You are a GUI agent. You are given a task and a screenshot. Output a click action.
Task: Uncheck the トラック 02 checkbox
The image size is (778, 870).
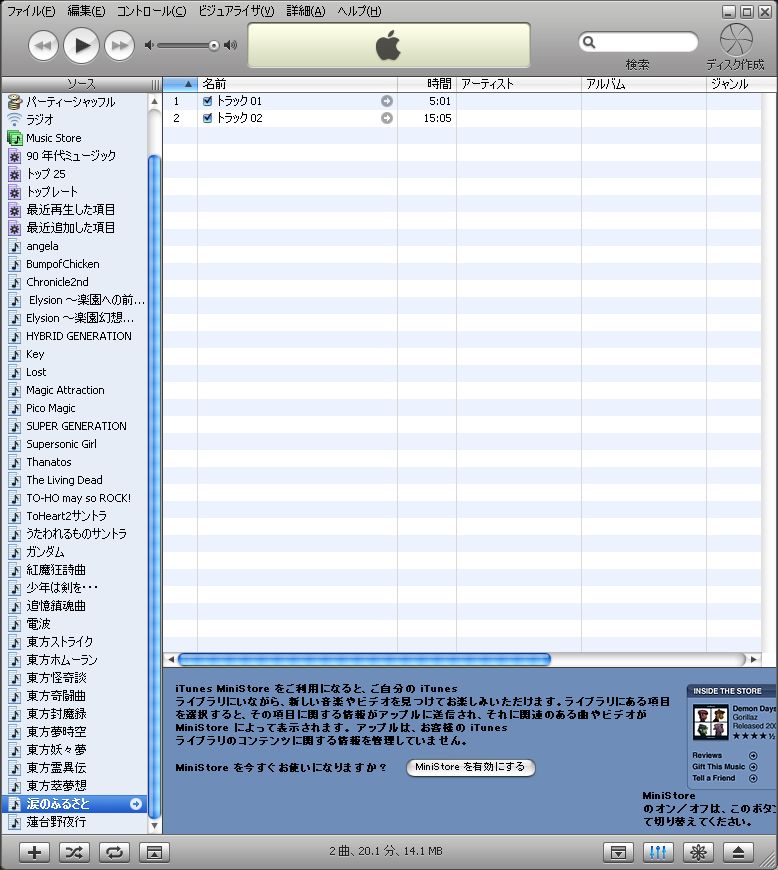[x=208, y=118]
